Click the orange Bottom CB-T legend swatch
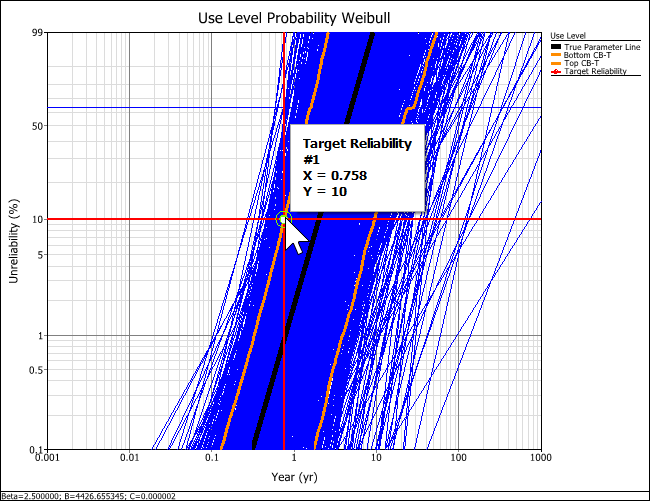Screen dimensions: 650x501 click(555, 56)
